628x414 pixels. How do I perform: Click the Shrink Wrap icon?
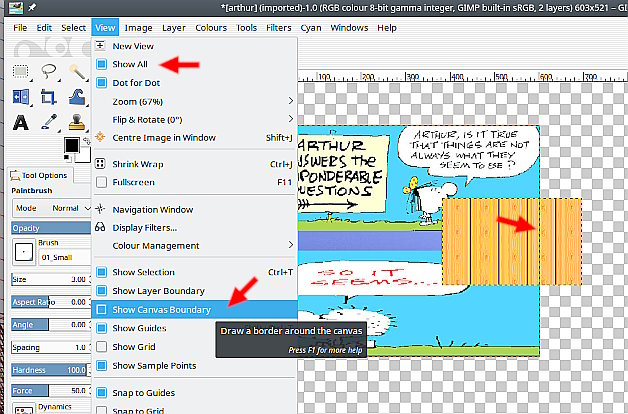(100, 163)
